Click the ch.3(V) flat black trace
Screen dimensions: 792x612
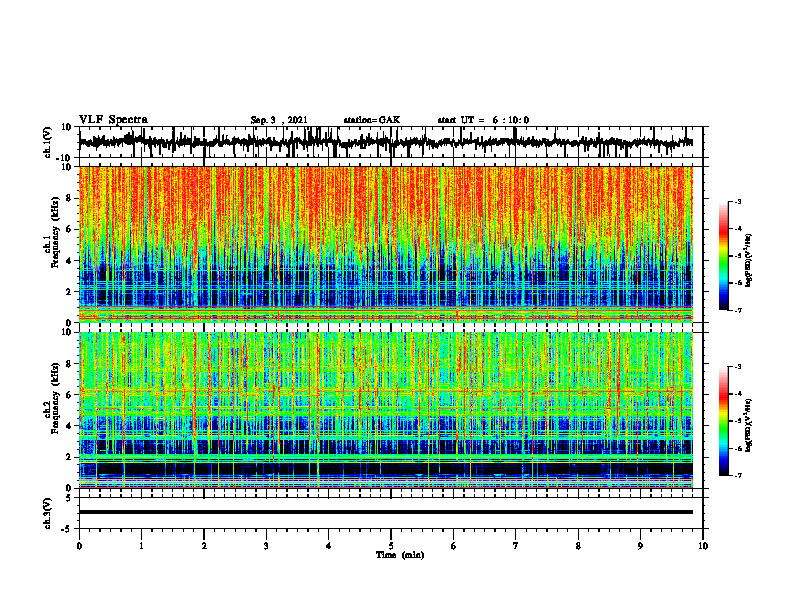385,512
